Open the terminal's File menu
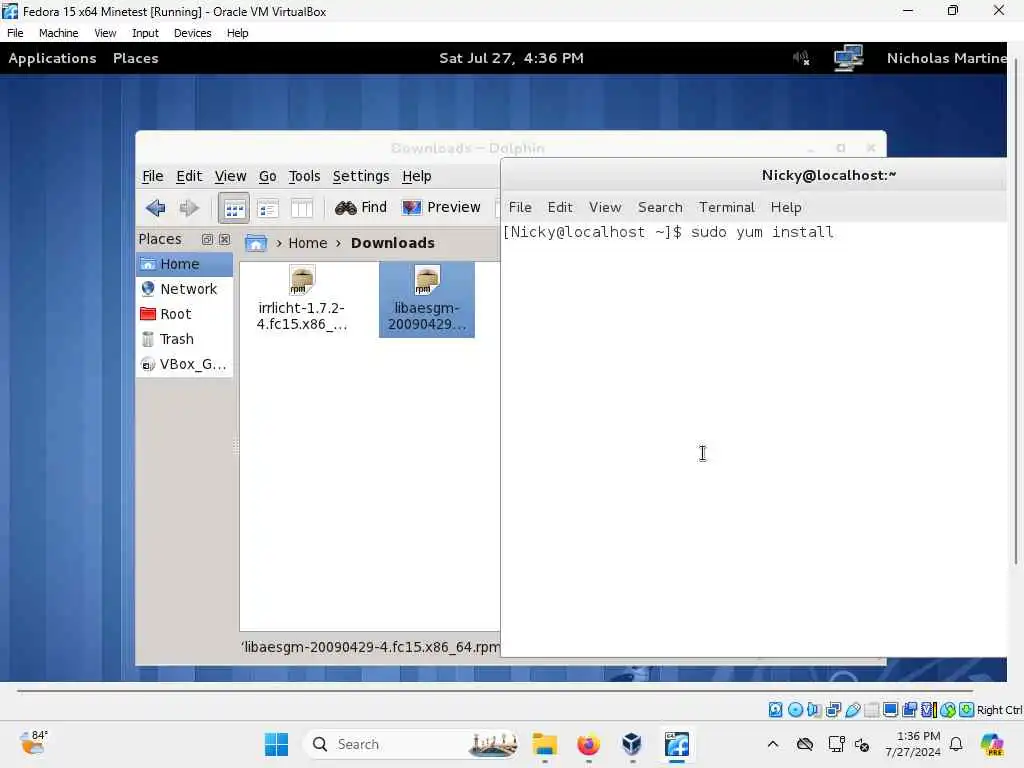 pyautogui.click(x=520, y=208)
